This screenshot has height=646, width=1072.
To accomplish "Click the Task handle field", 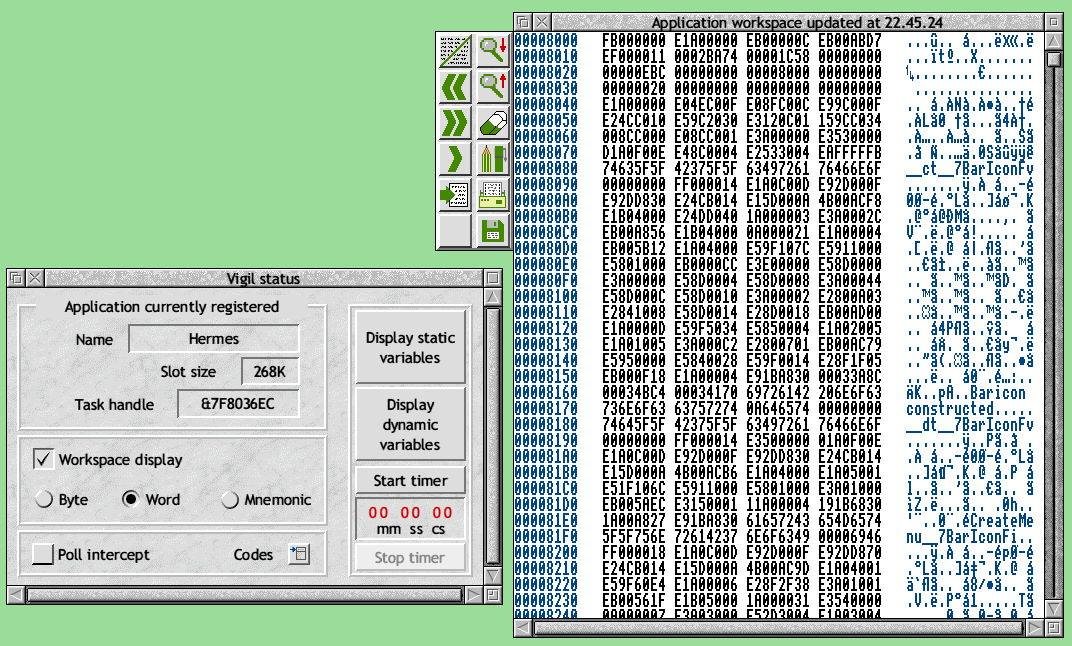I will (x=237, y=404).
